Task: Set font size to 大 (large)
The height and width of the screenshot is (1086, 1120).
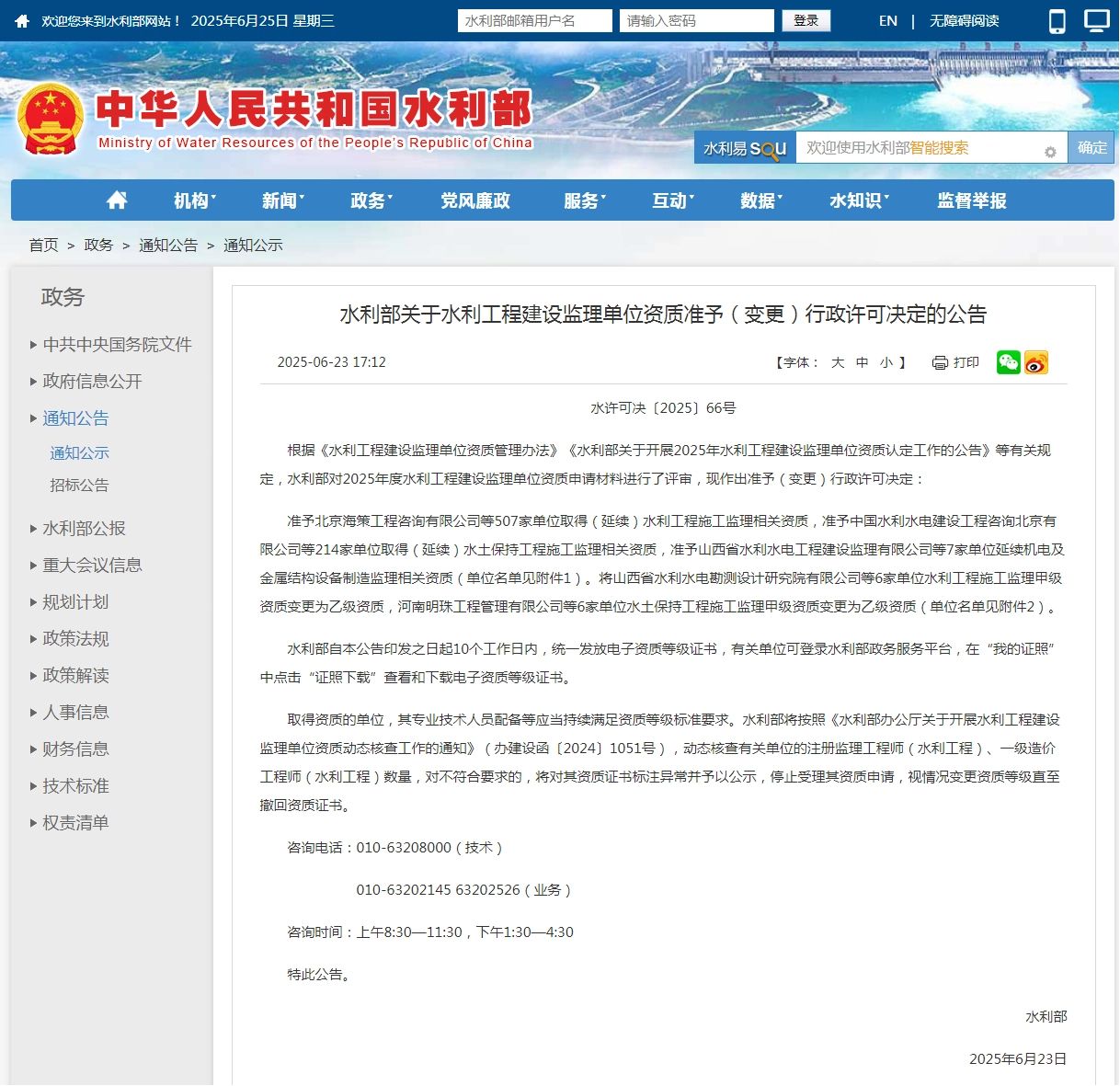Action: [x=838, y=362]
